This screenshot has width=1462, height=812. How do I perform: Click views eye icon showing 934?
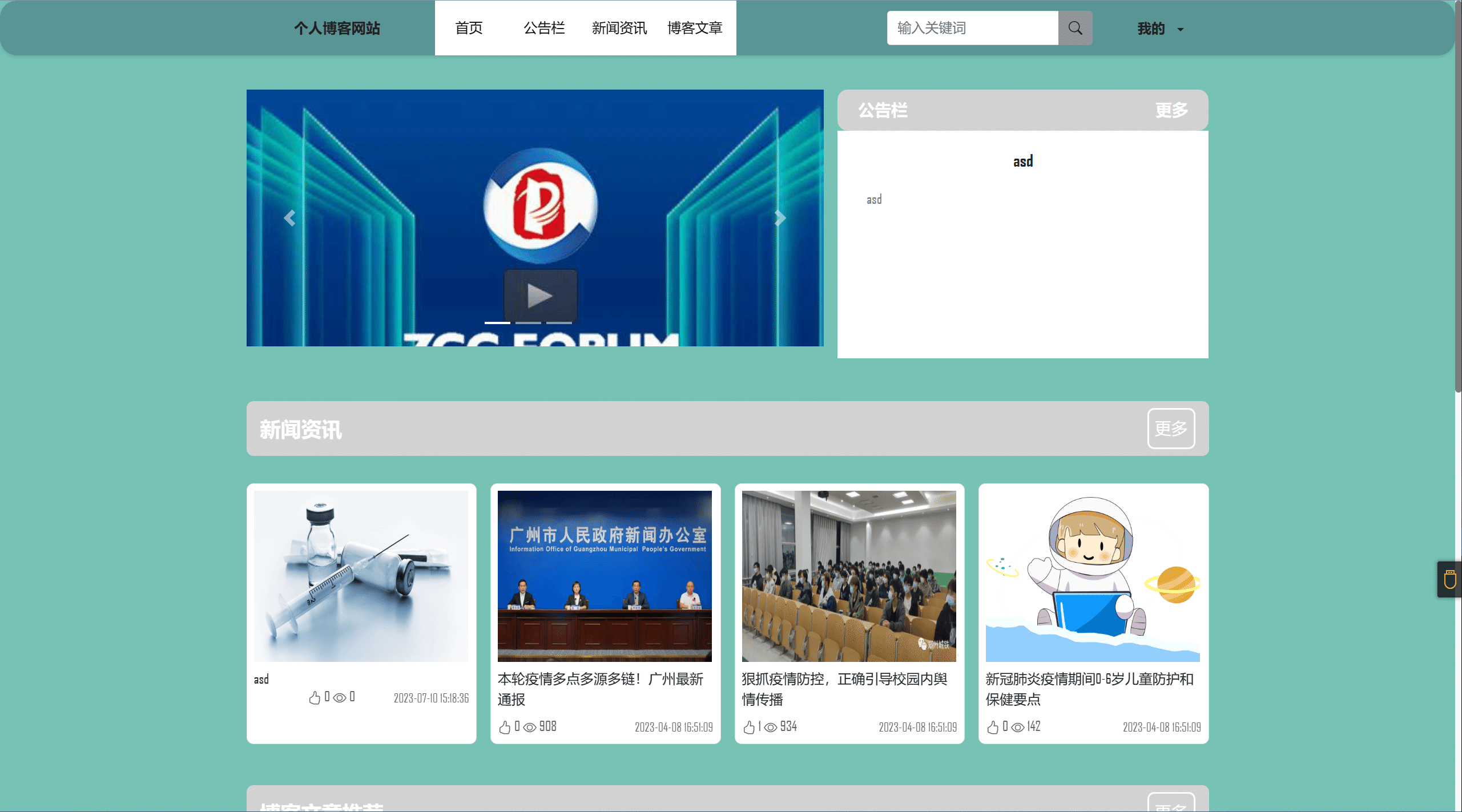tap(771, 728)
